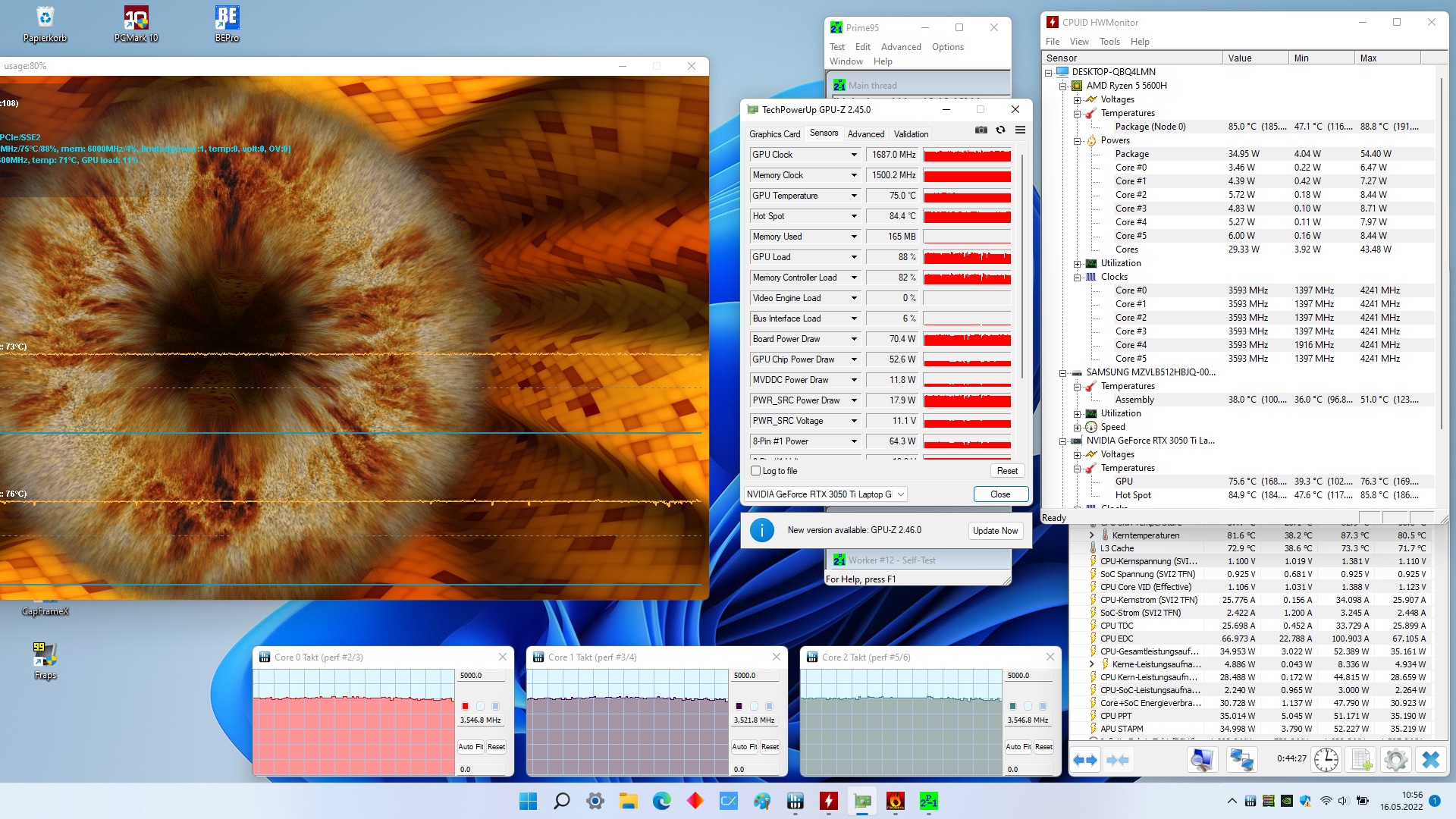This screenshot has height=819, width=1456.
Task: Click the HWiNFO clock reset icon
Action: (x=1326, y=760)
